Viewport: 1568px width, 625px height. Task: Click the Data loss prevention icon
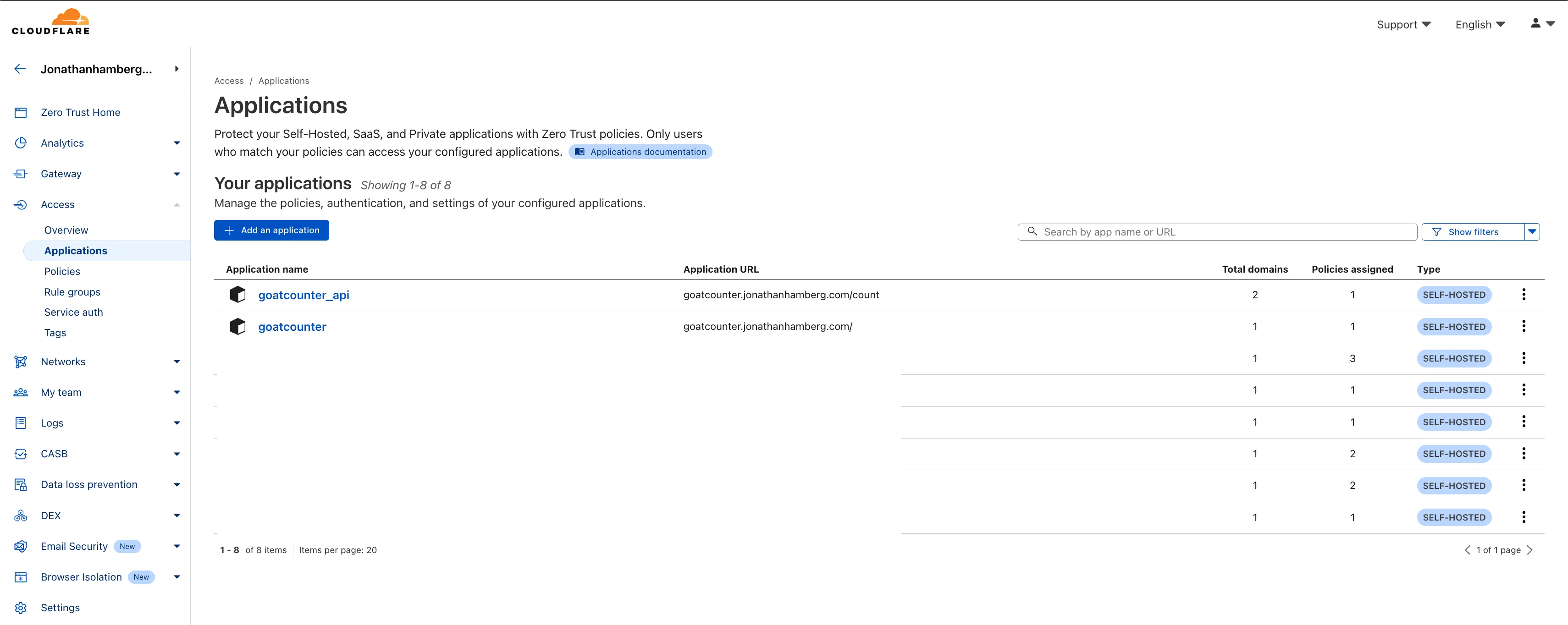pos(21,484)
